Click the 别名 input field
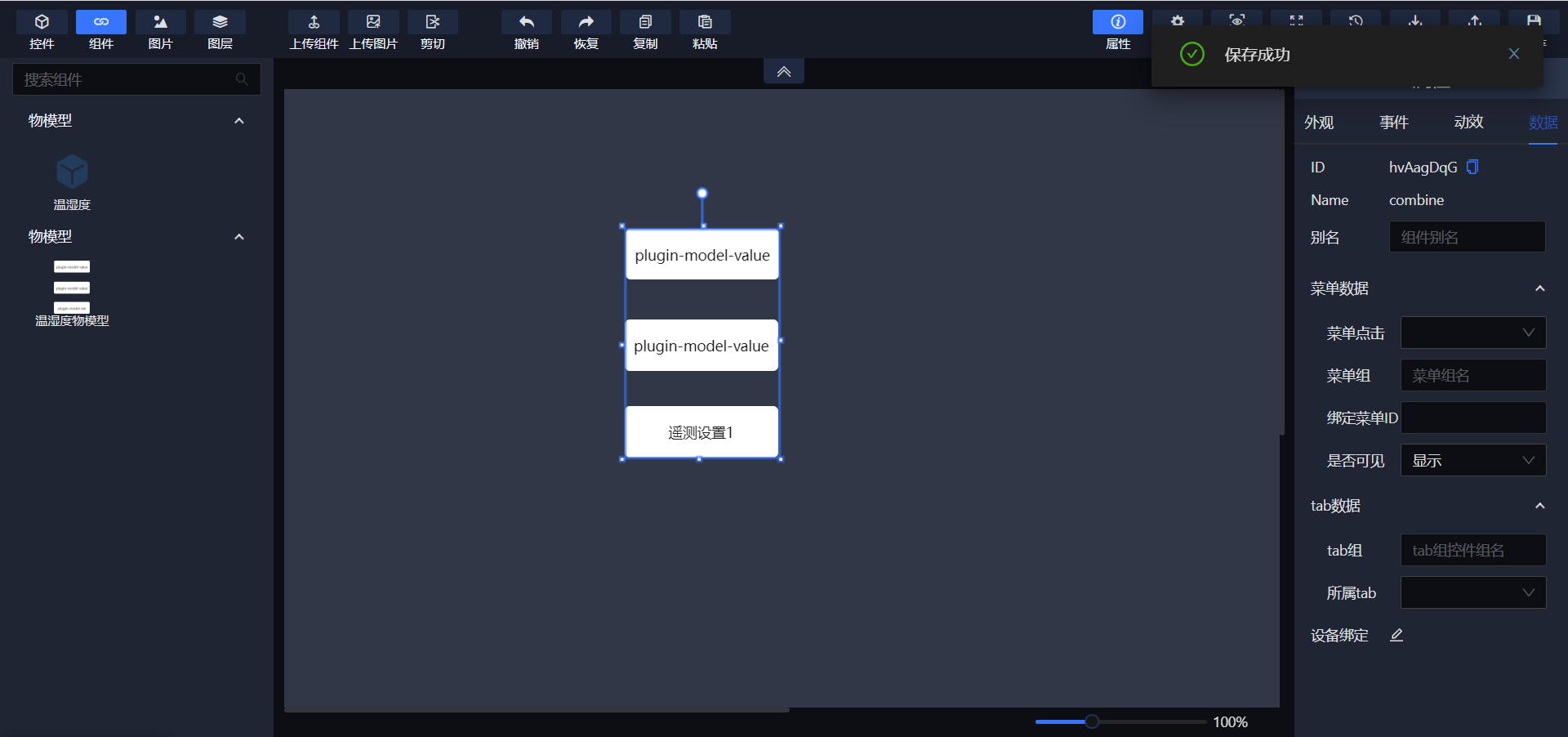The width and height of the screenshot is (1568, 737). pos(1467,237)
